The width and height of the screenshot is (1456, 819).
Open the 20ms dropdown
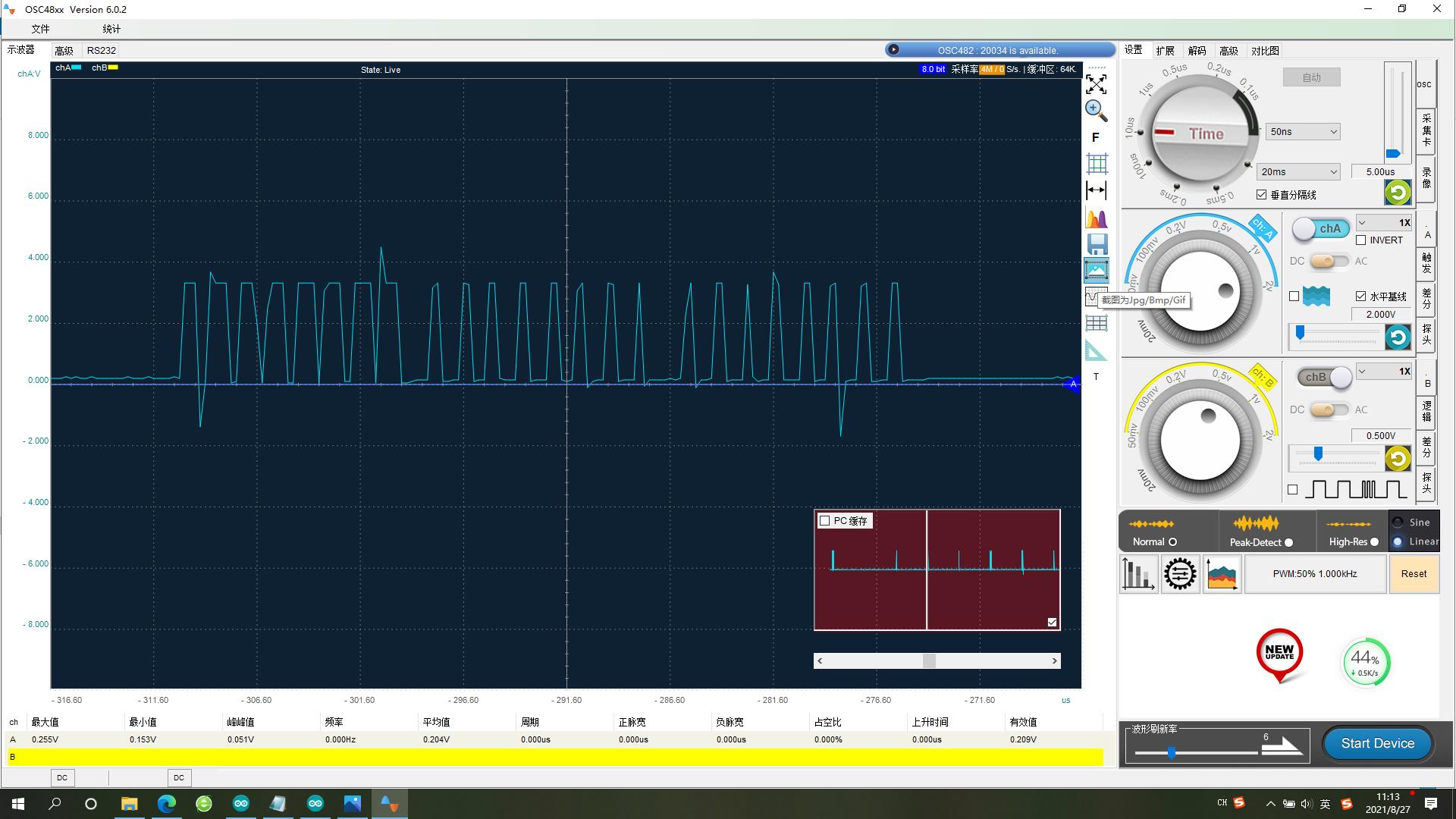click(1298, 171)
